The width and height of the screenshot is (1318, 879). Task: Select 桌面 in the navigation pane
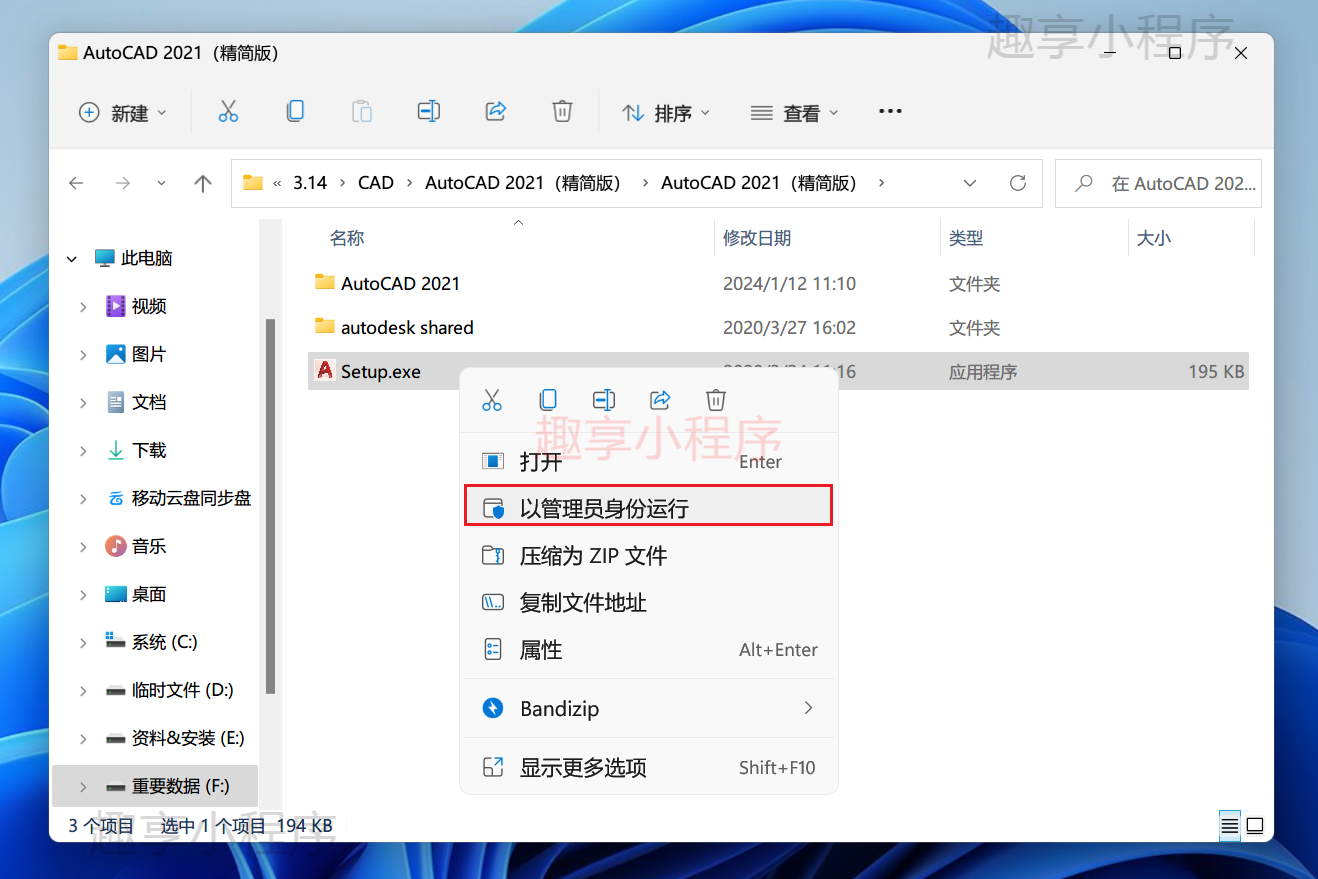tap(149, 594)
